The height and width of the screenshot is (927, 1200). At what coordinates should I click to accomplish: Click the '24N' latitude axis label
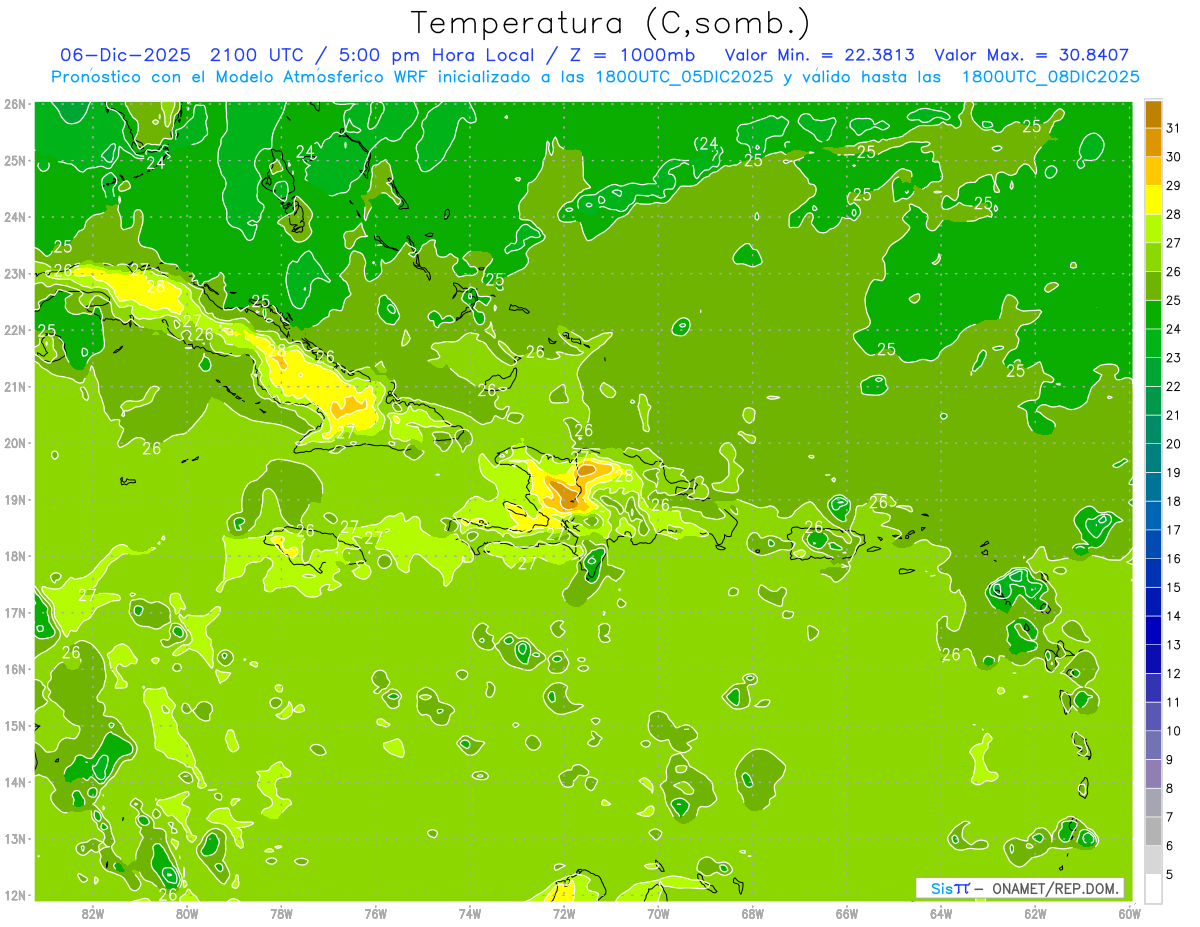(14, 217)
